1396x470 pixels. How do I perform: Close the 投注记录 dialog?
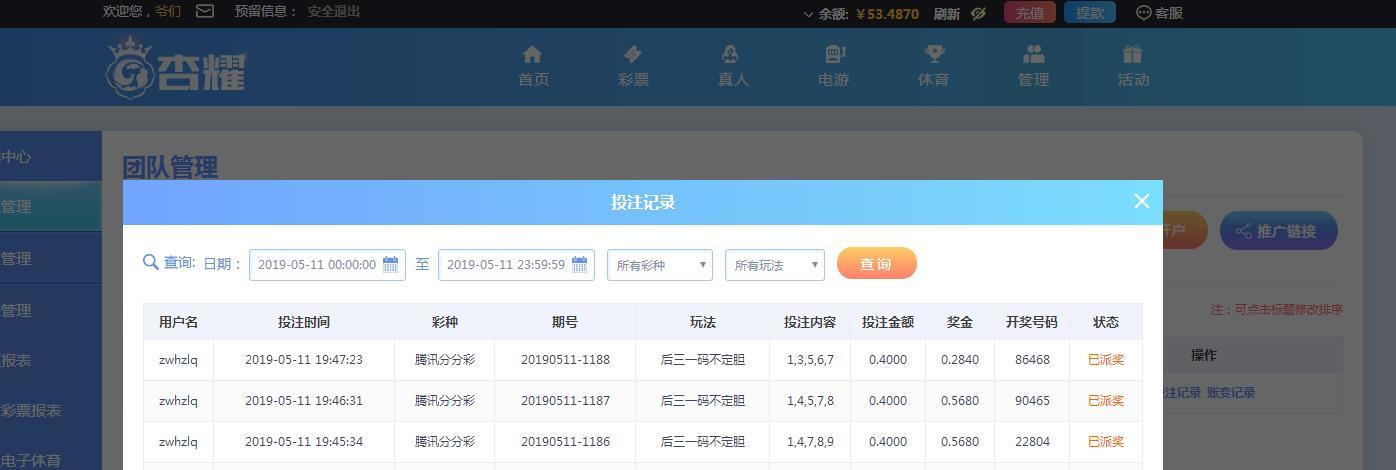click(1141, 201)
